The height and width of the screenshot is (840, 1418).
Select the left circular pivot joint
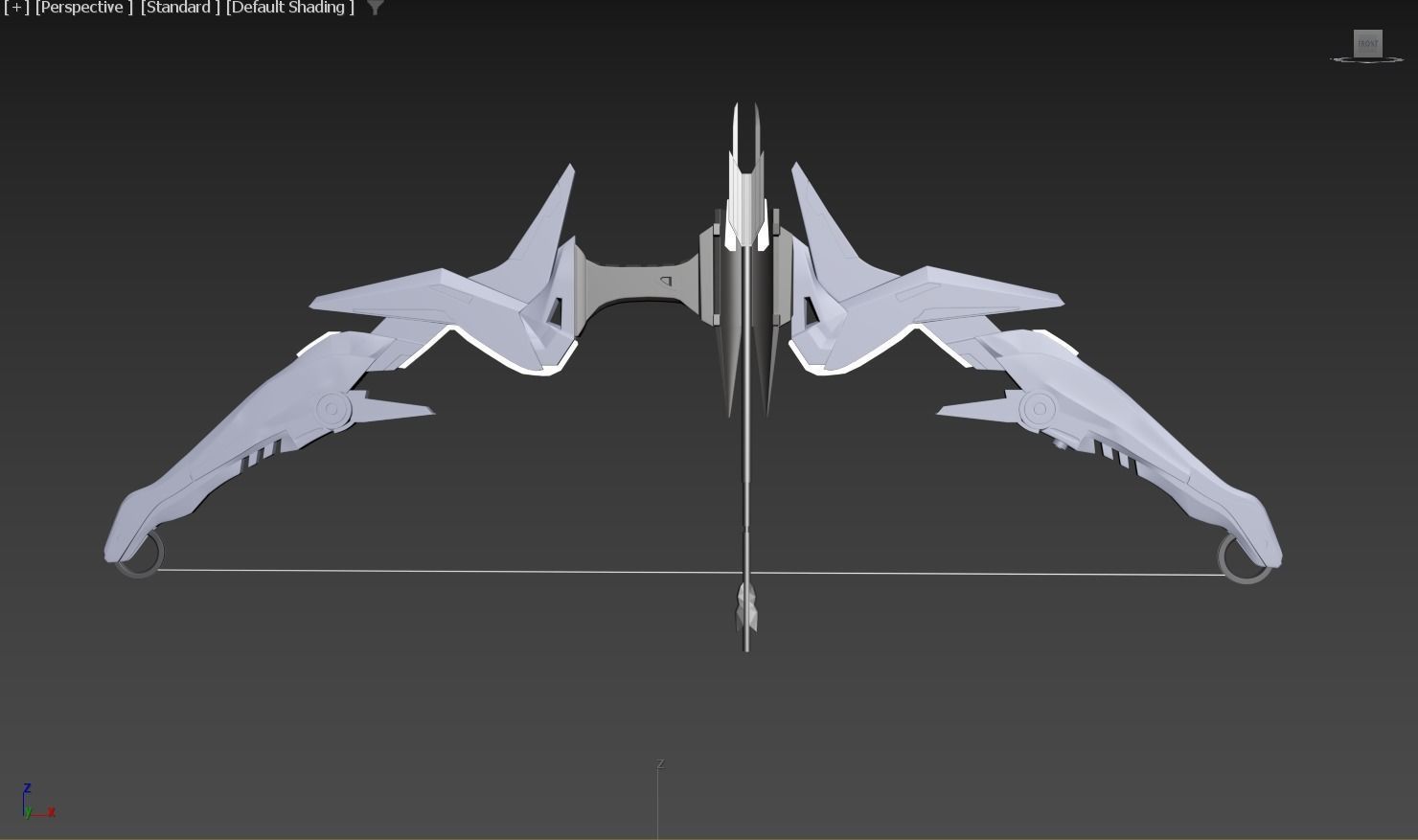click(x=333, y=409)
